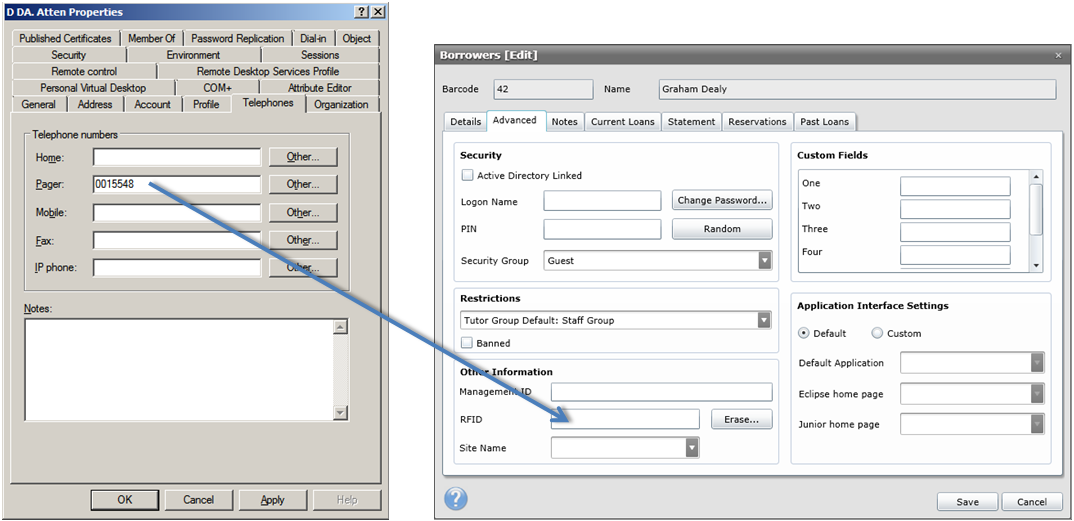
Task: Enable Active Directory Linked checkbox
Action: tap(467, 176)
